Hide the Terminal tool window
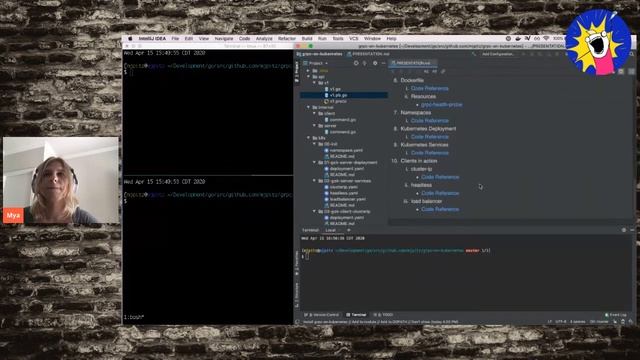The width and height of the screenshot is (640, 360). (x=632, y=230)
